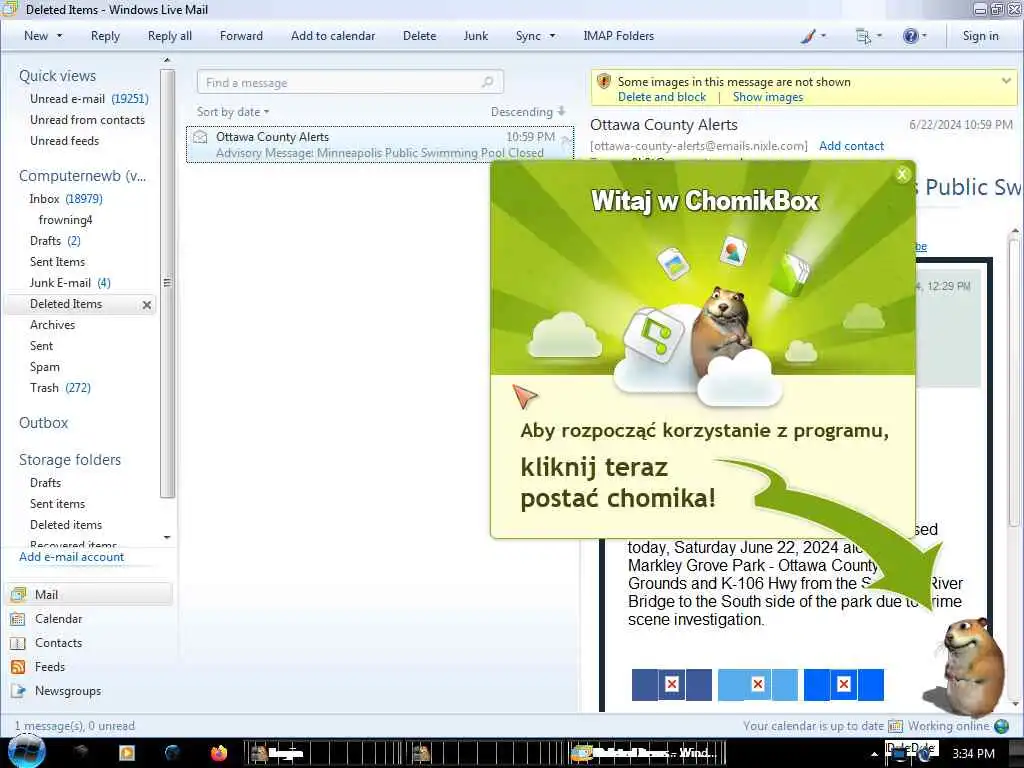Screen dimensions: 1024x768
Task: Click Reply all in the toolbar
Action: coord(170,36)
